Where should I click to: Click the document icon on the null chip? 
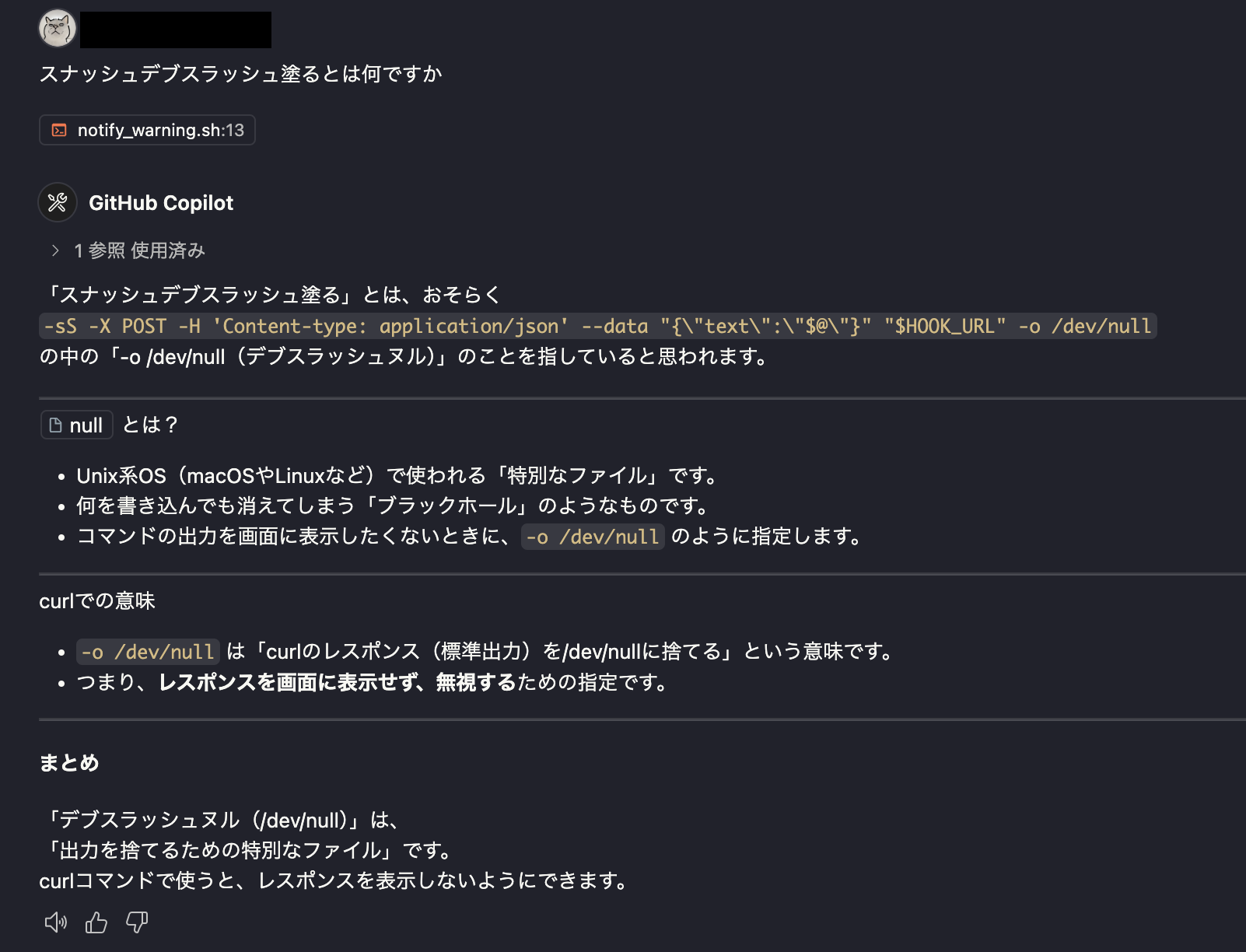point(54,425)
